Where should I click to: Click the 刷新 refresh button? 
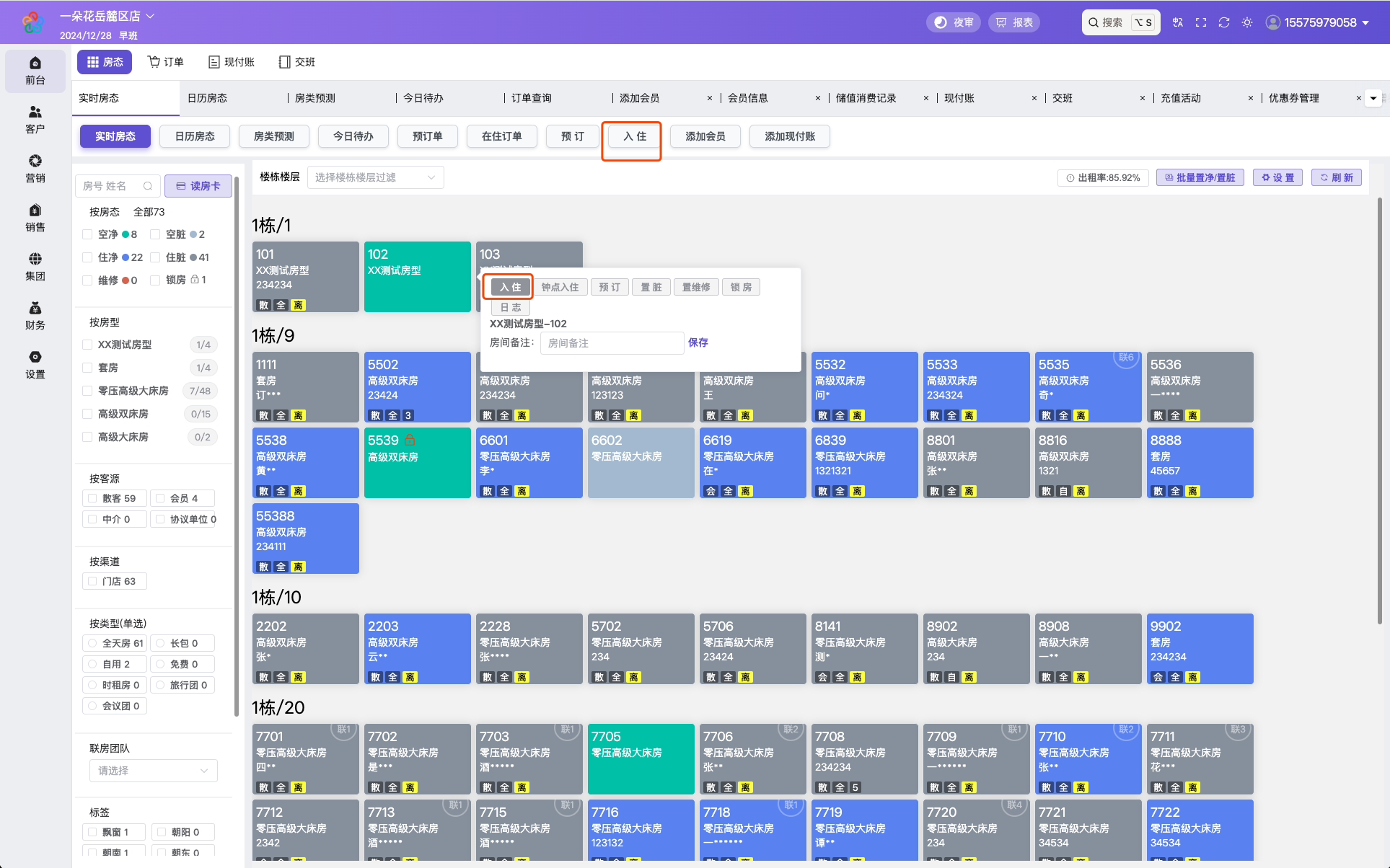1337,177
